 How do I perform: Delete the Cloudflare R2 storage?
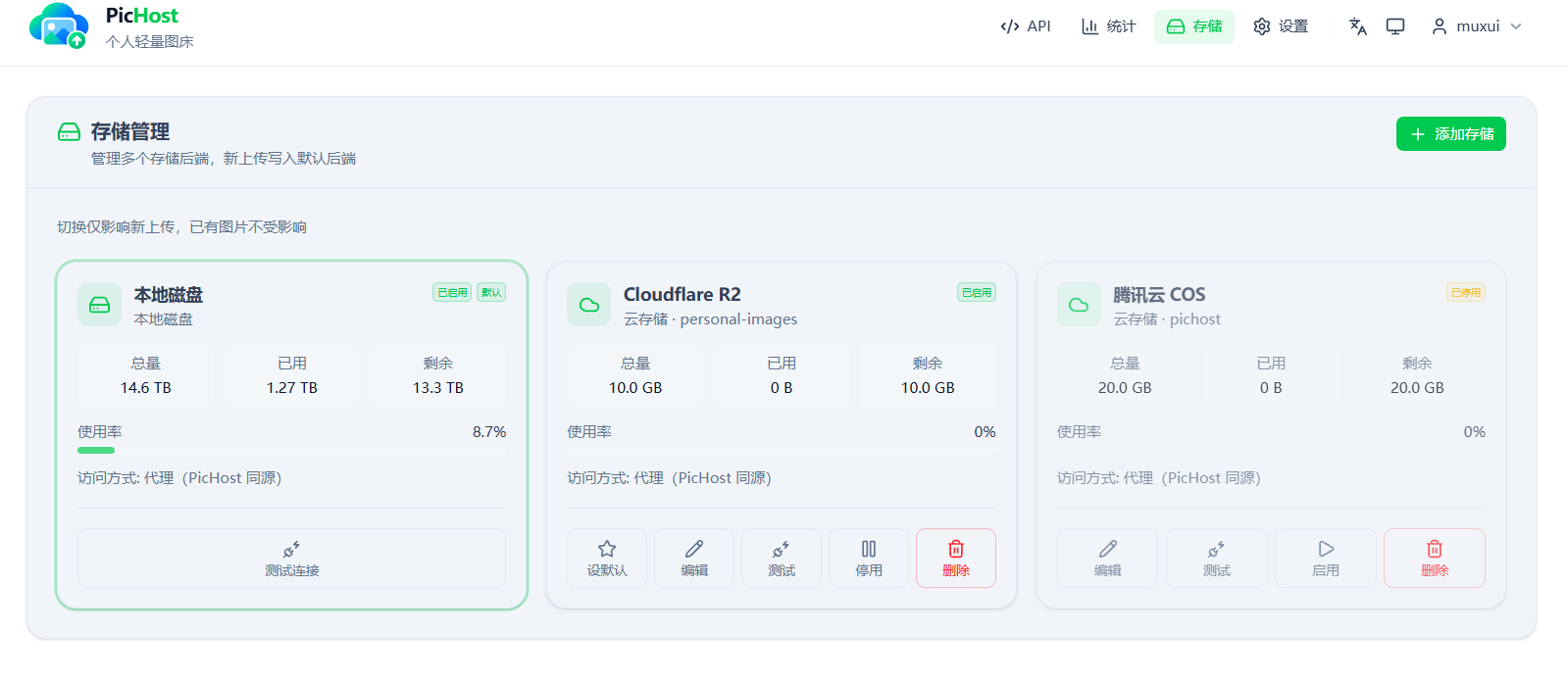tap(956, 559)
